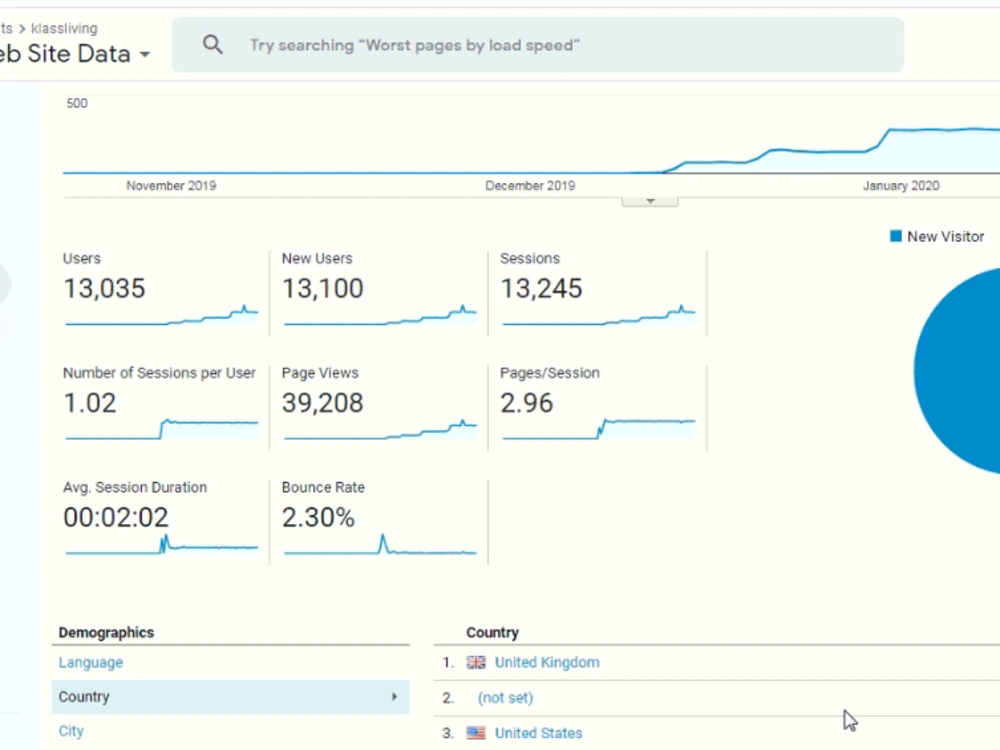Viewport: 1000px width, 750px height.
Task: Click the Users value 13,035
Action: pyautogui.click(x=105, y=288)
